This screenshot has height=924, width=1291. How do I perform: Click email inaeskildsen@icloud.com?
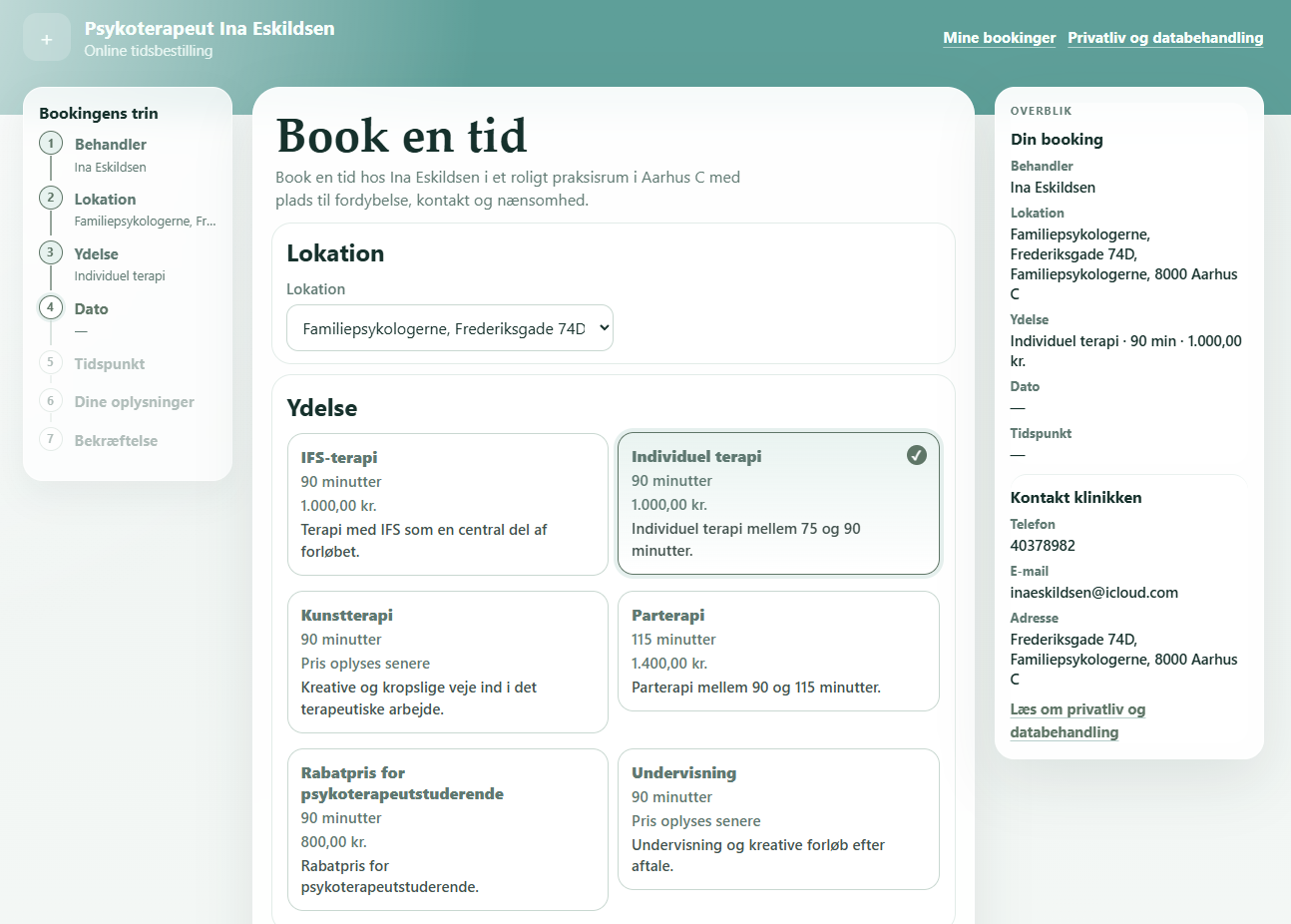pyautogui.click(x=1093, y=593)
